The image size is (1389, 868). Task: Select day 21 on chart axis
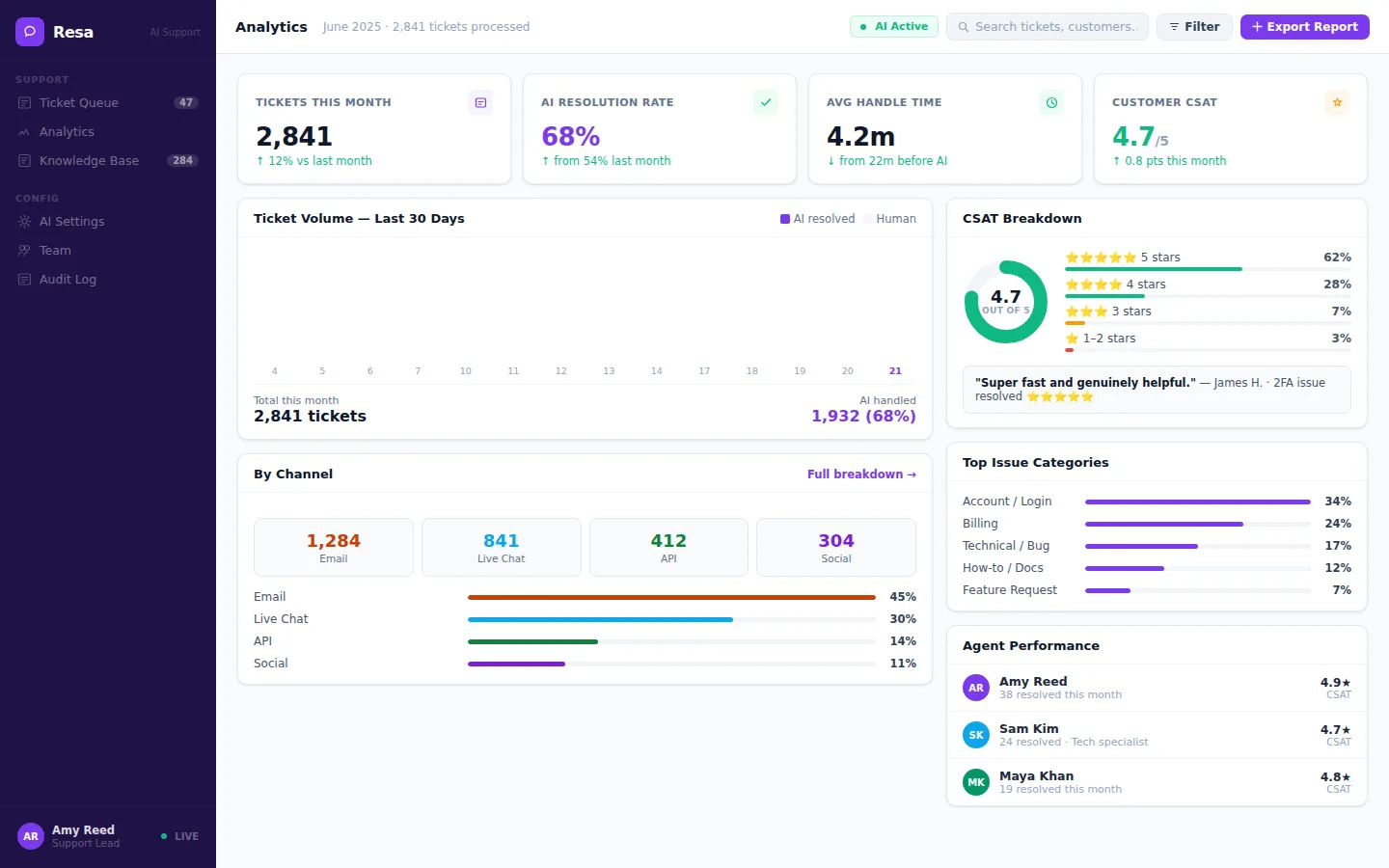895,370
